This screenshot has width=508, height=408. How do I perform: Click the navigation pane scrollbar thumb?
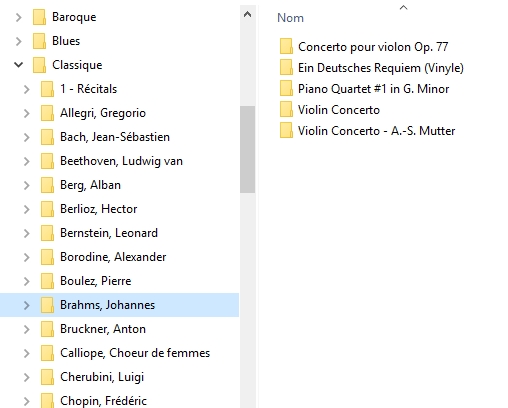(x=247, y=149)
